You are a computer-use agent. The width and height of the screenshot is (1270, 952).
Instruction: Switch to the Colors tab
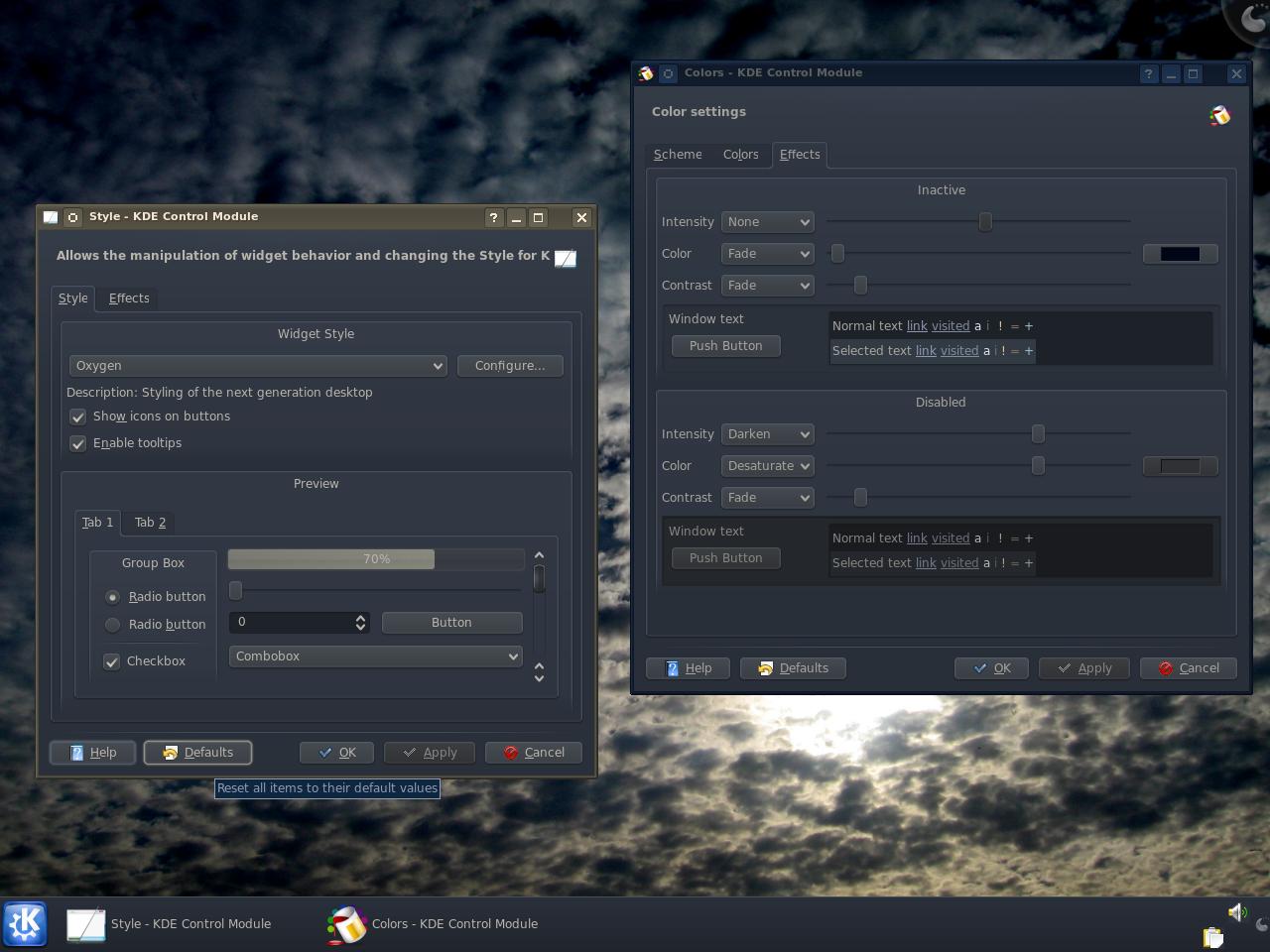740,155
